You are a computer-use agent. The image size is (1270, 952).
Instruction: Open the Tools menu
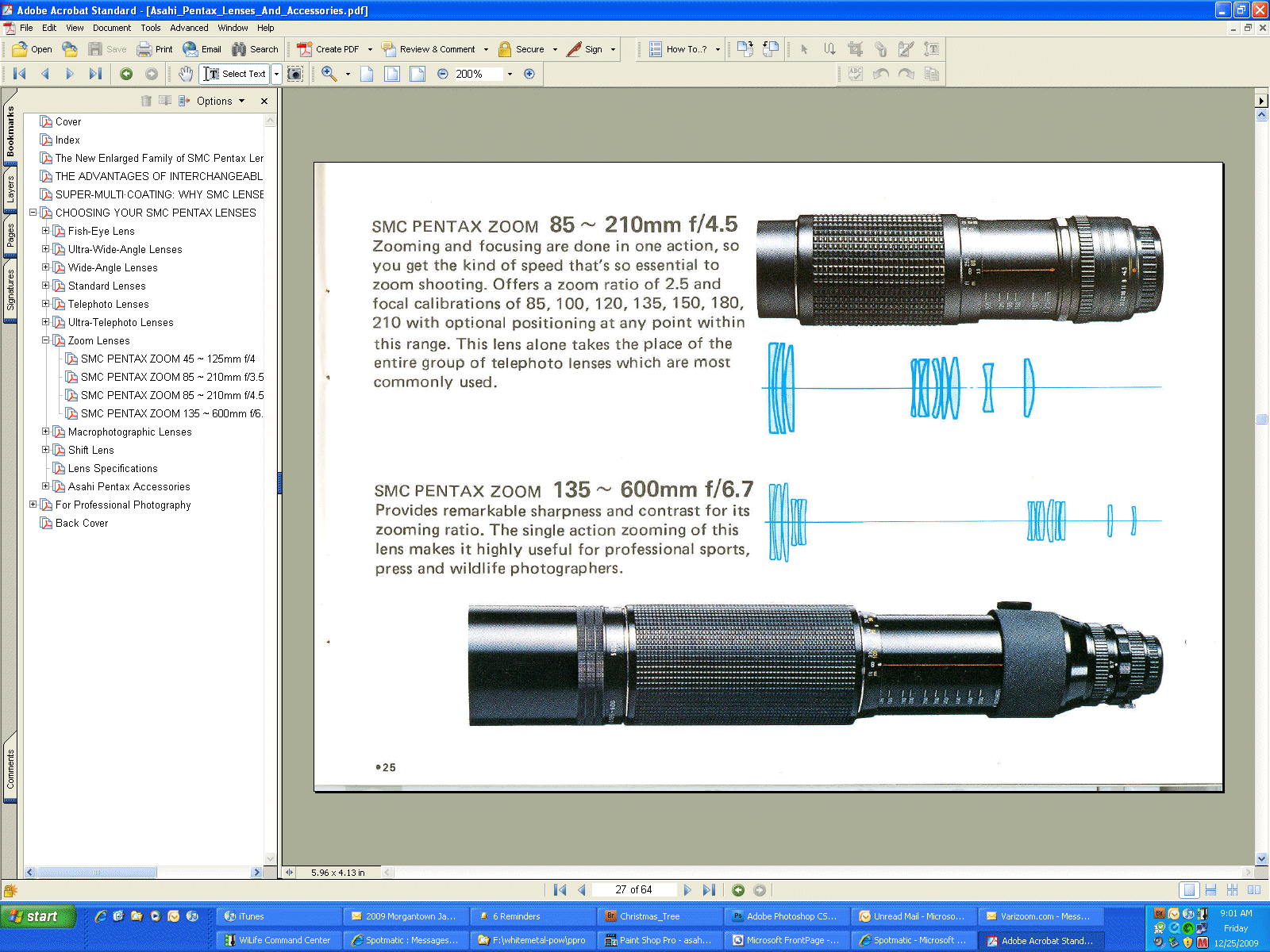click(x=151, y=28)
